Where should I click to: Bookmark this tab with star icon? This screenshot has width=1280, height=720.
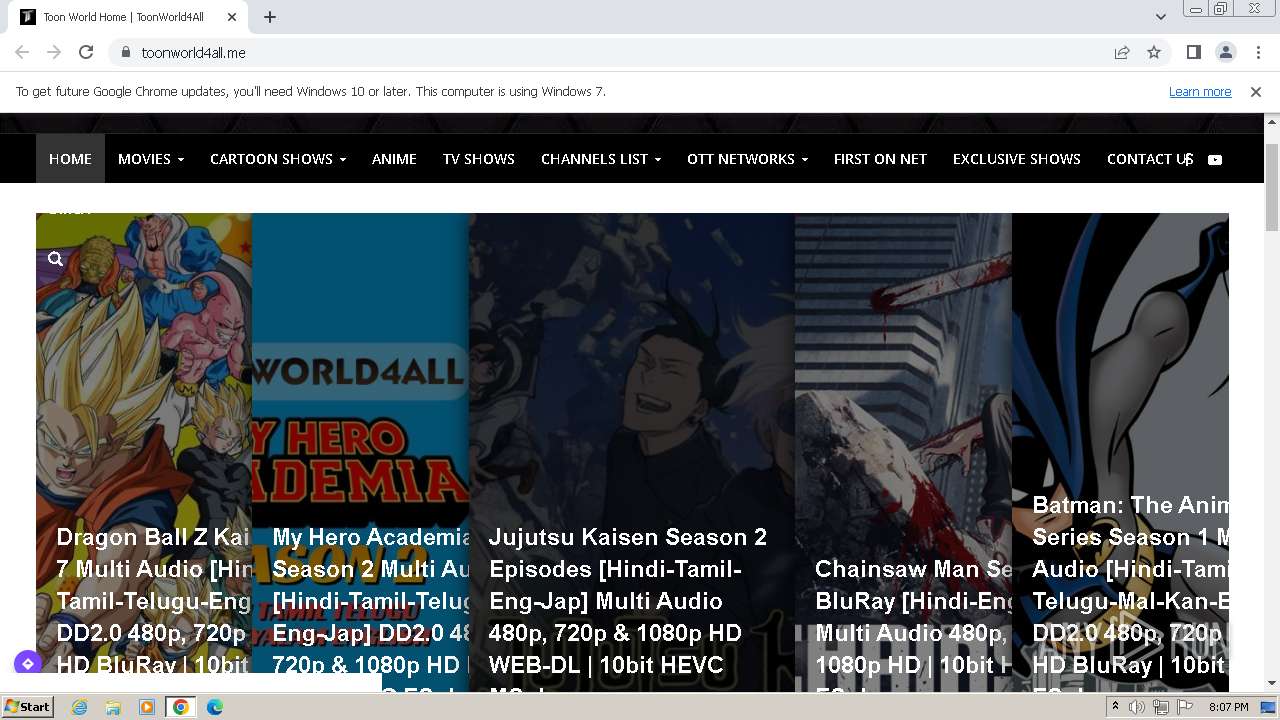coord(1154,52)
